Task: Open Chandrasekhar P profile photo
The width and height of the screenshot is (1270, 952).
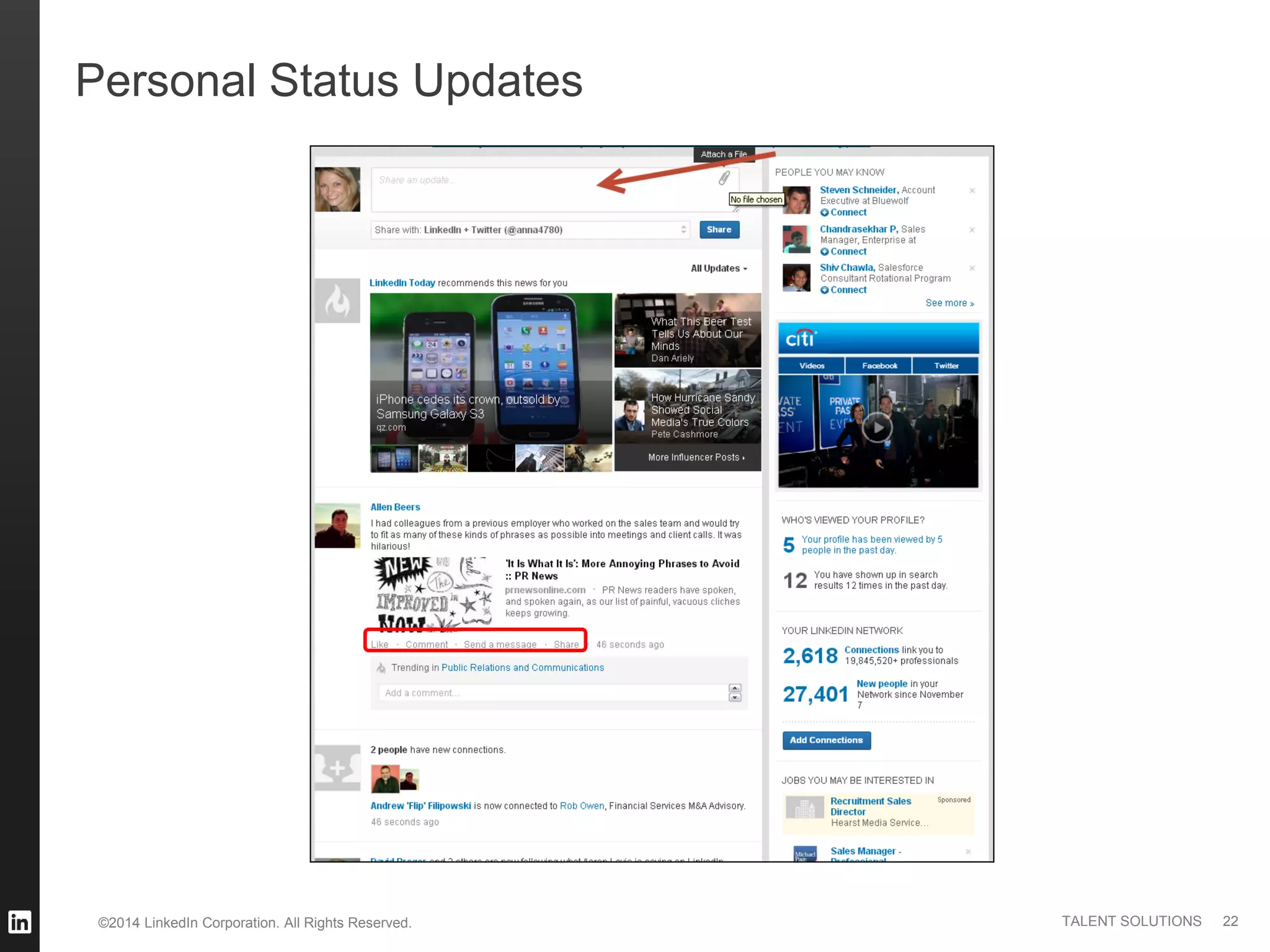Action: point(796,239)
